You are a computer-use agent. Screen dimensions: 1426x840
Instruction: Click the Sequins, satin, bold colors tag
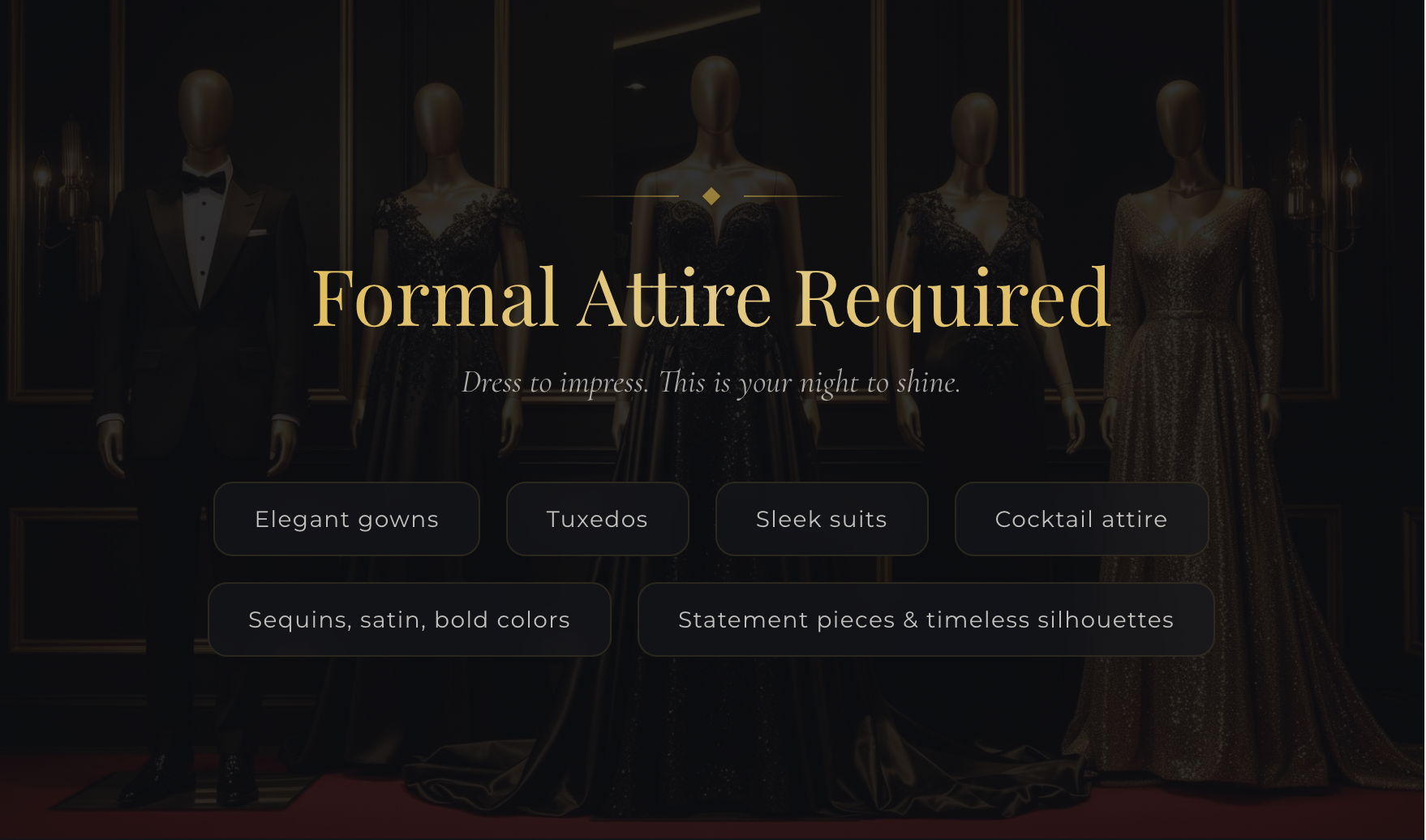click(x=409, y=619)
